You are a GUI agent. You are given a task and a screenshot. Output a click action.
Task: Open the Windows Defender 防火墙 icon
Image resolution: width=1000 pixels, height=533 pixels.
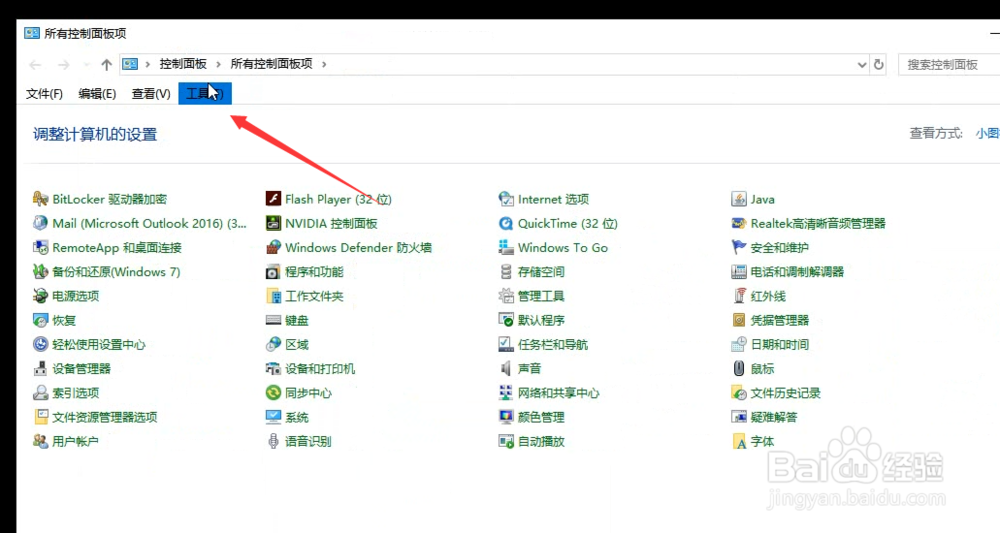273,247
